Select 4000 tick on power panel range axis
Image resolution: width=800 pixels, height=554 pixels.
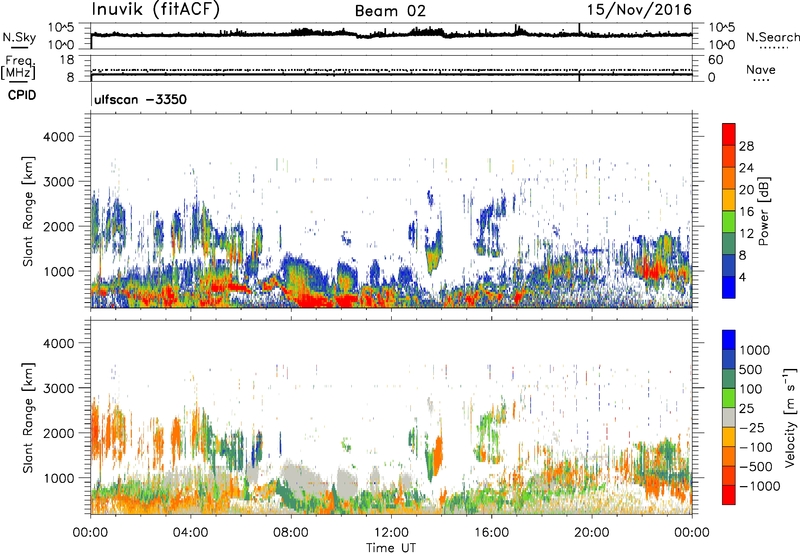coord(59,137)
